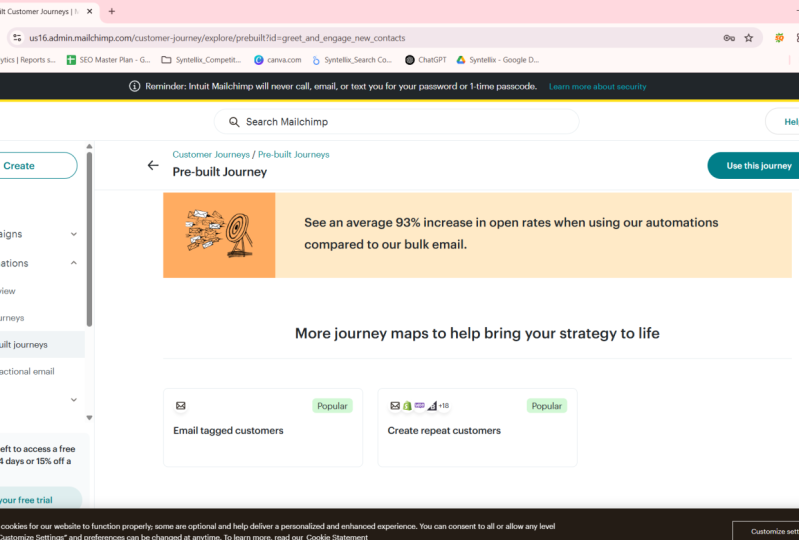Click the email icon on Create repeat customers card

395,406
